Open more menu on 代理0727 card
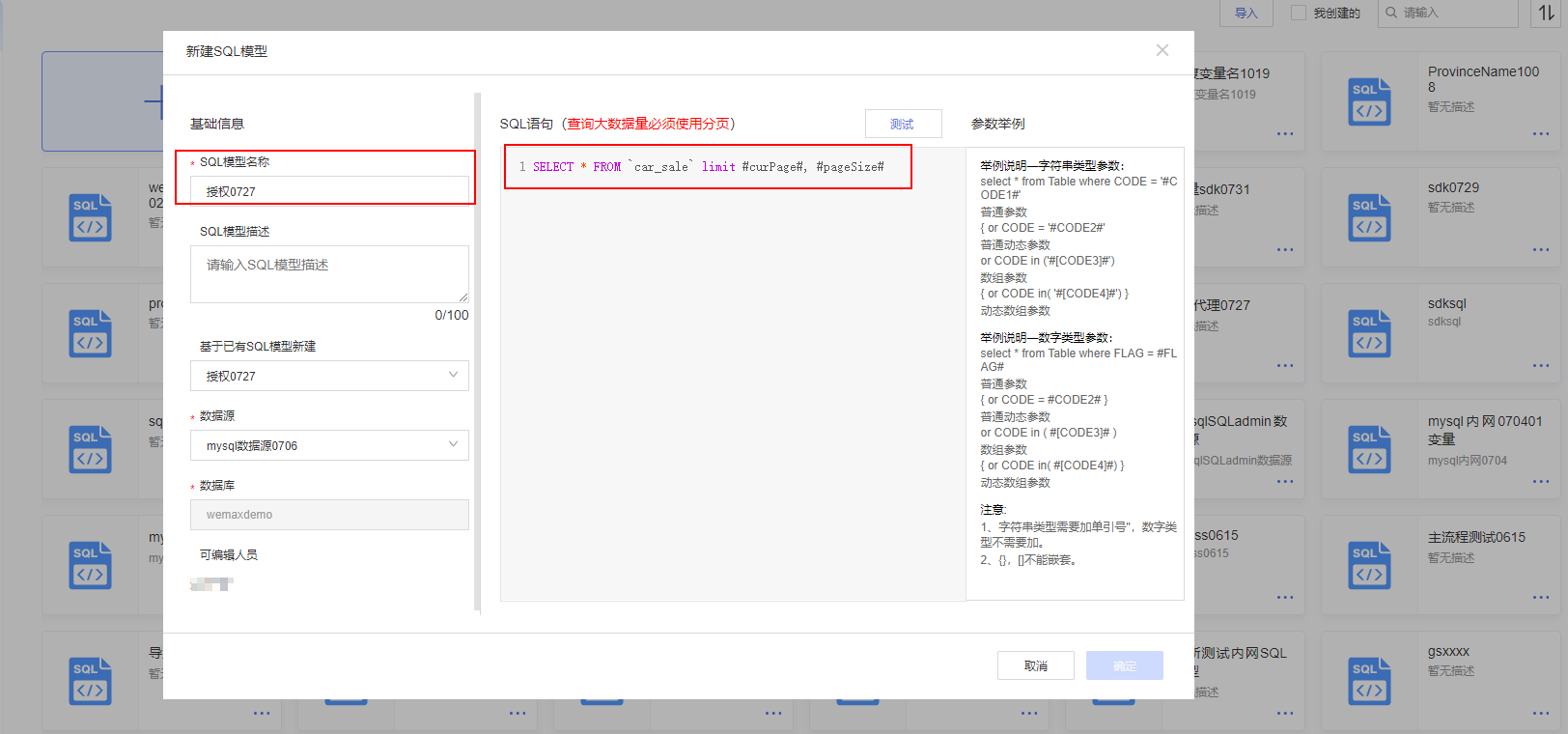Screen dimensions: 1568x734 (1285, 366)
